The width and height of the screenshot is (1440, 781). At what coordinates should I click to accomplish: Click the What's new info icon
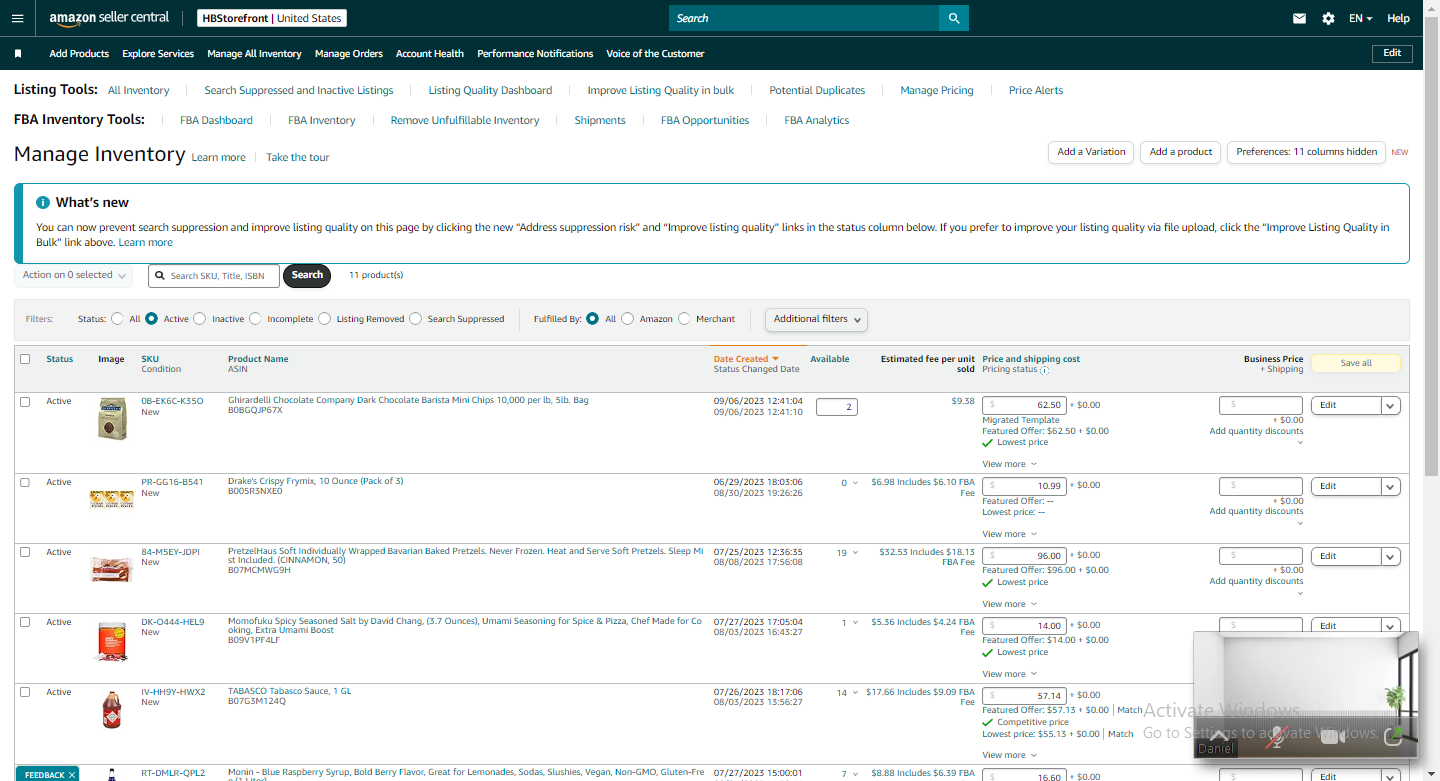pos(43,202)
